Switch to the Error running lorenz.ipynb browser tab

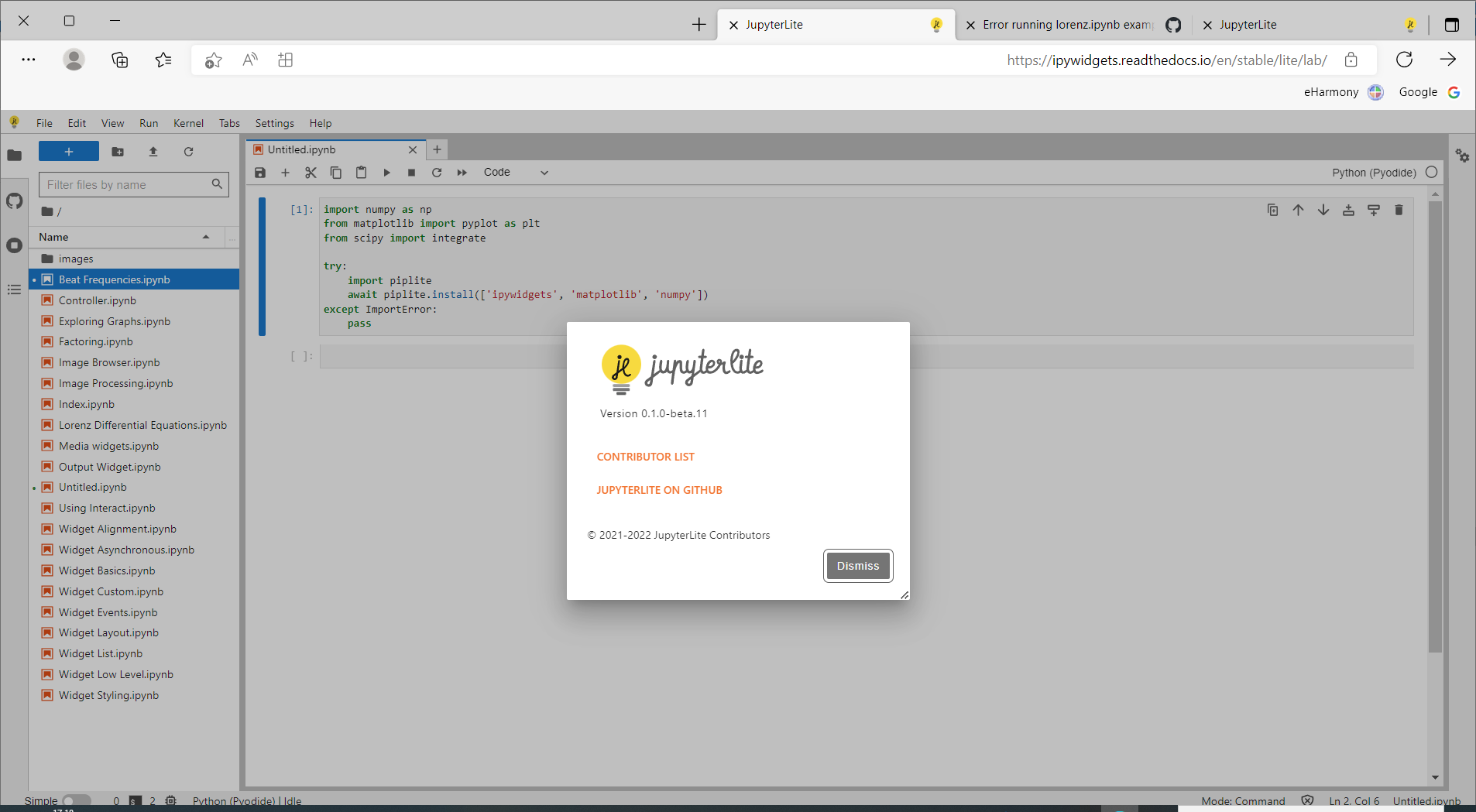[x=1073, y=25]
